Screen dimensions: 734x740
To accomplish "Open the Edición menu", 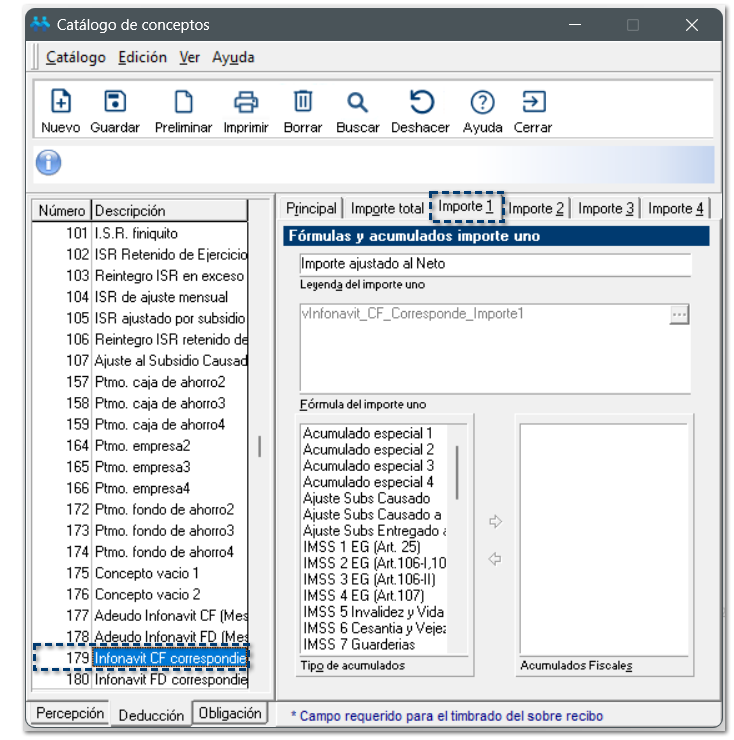I will [x=142, y=57].
